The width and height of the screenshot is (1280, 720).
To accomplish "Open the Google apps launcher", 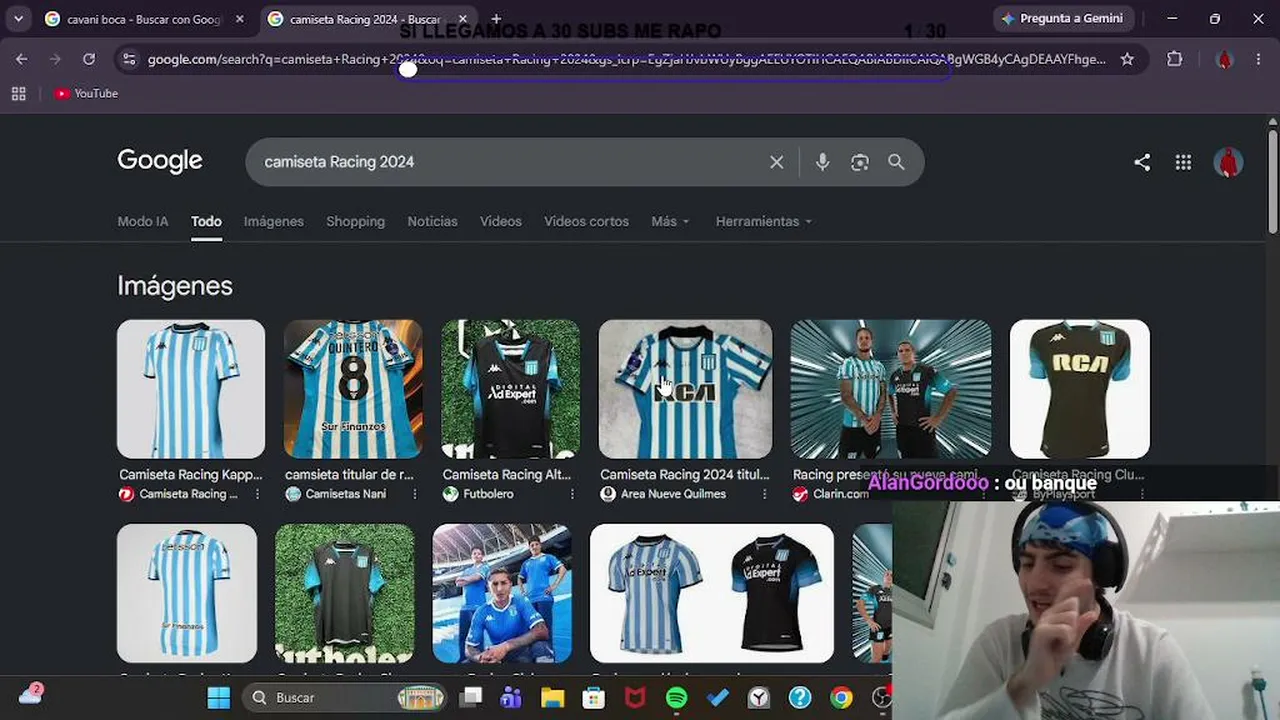I will pos(1183,162).
